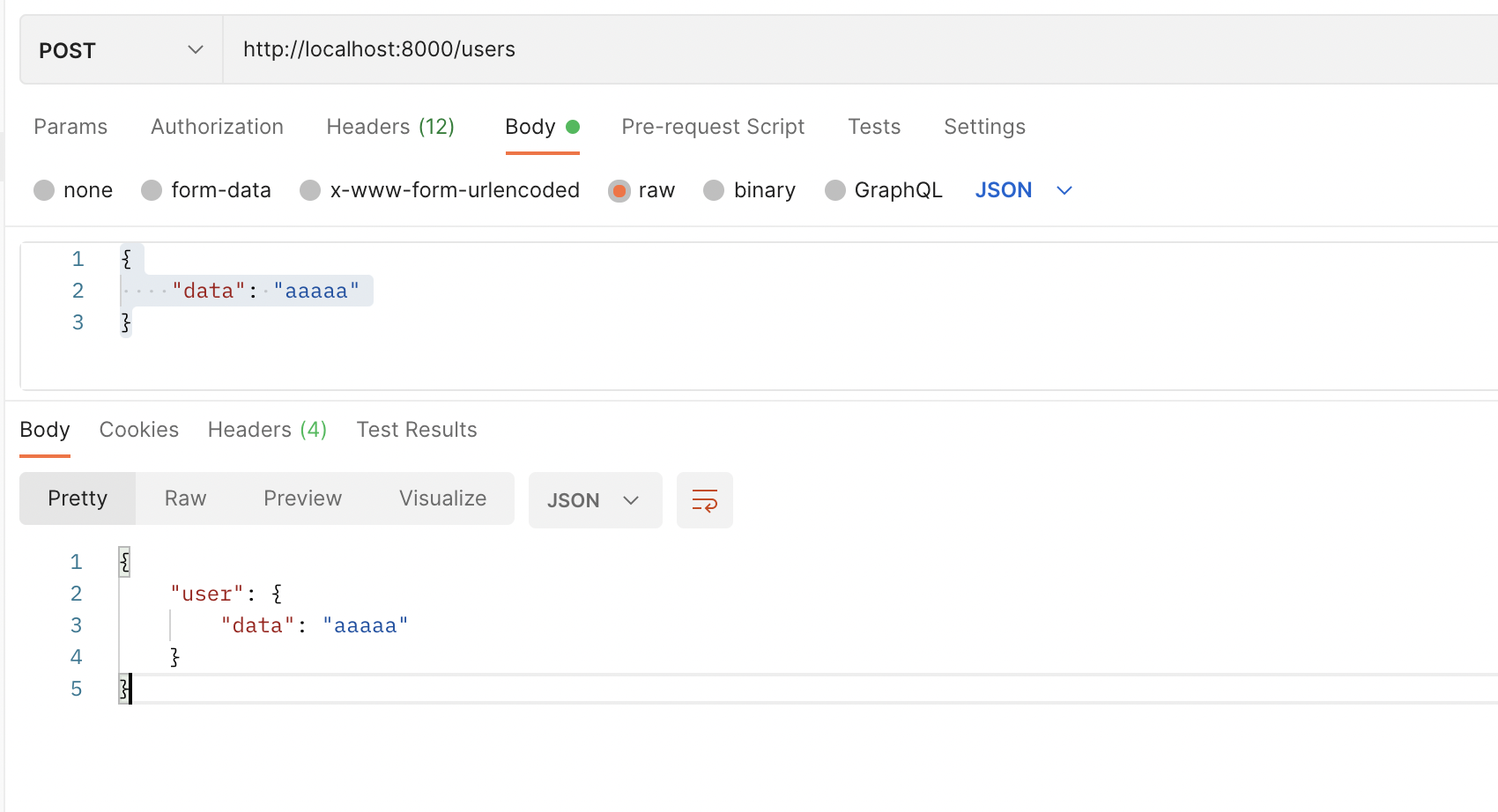Screen dimensions: 1498x812
Task: Open the response JSON format dropdown
Action: [594, 500]
